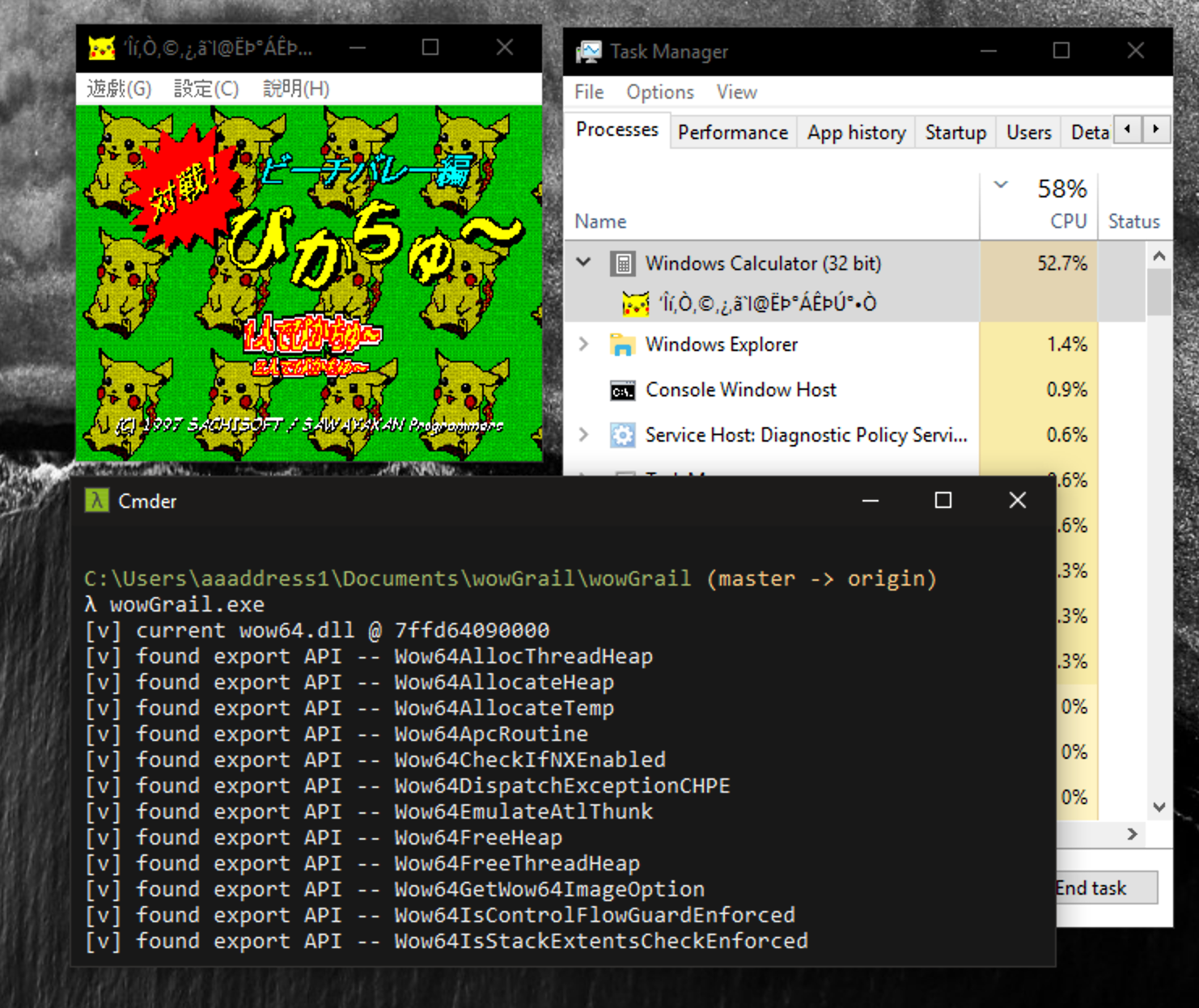This screenshot has height=1008, width=1199.
Task: Click the Windows Explorer folder icon
Action: click(622, 345)
